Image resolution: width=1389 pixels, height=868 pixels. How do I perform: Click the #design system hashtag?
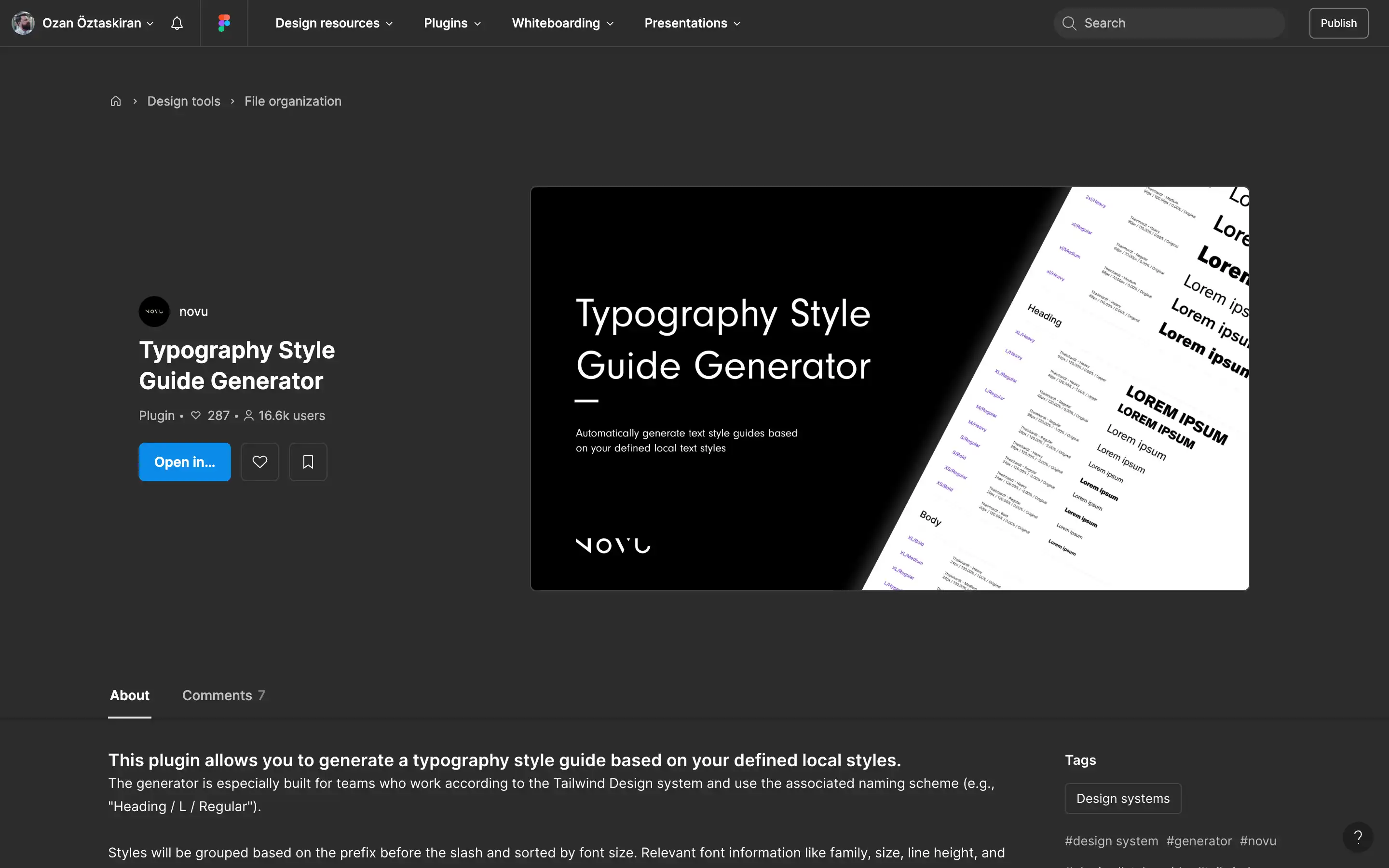(1111, 841)
